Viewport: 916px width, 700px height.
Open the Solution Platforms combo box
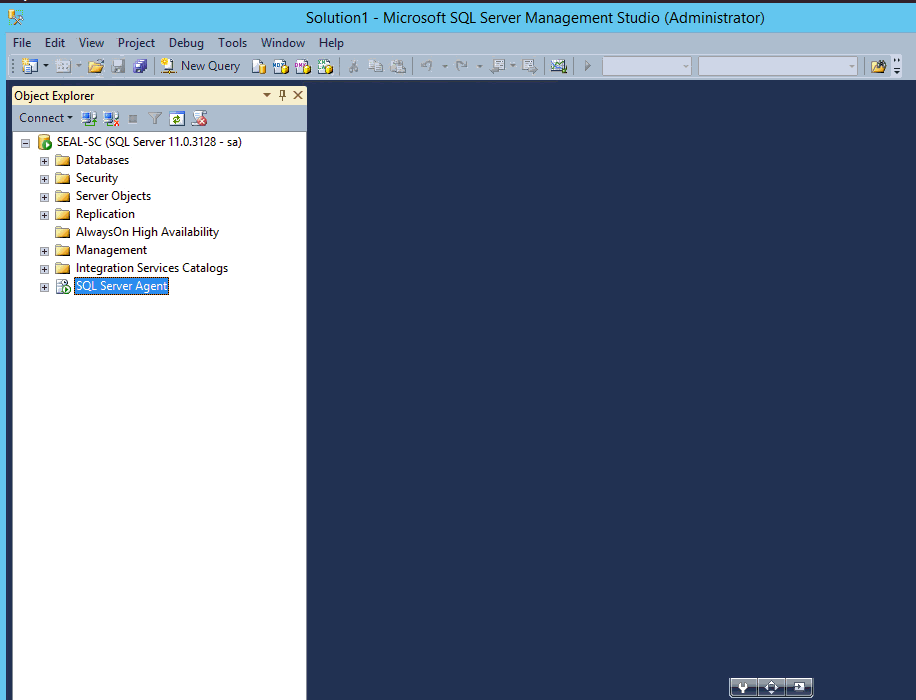pos(778,66)
